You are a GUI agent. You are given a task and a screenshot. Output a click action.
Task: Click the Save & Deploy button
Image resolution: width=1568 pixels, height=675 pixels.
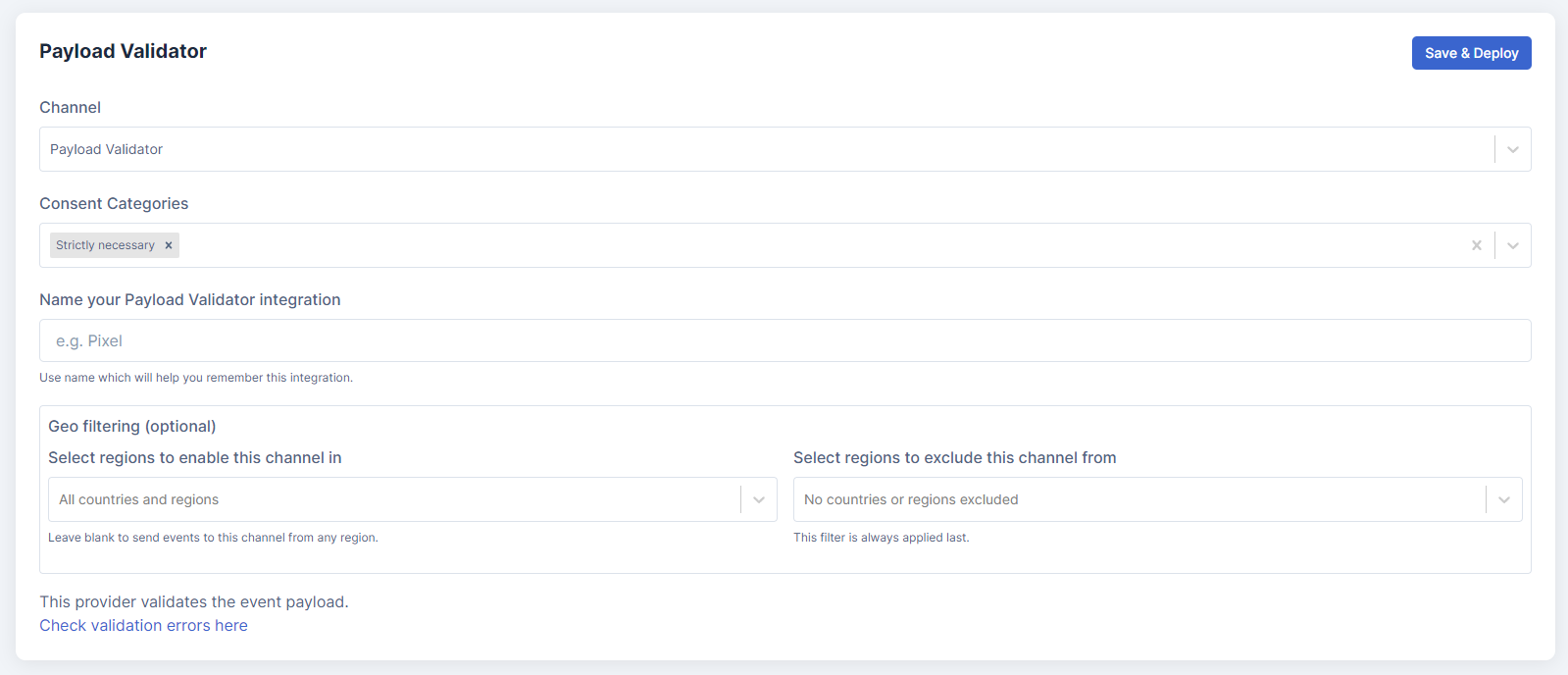(1471, 53)
